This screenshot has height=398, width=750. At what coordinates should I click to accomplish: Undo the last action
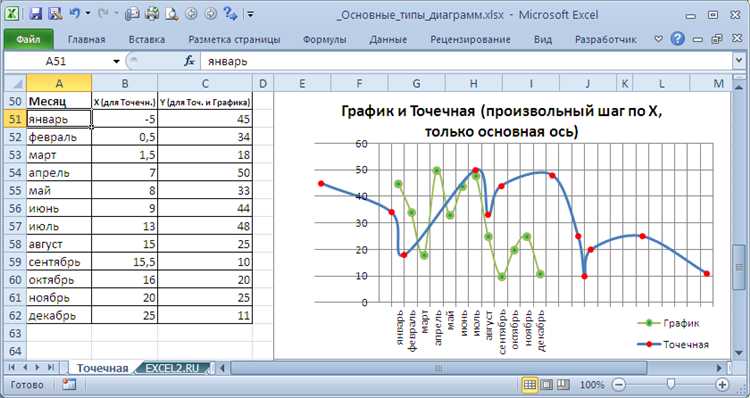75,14
